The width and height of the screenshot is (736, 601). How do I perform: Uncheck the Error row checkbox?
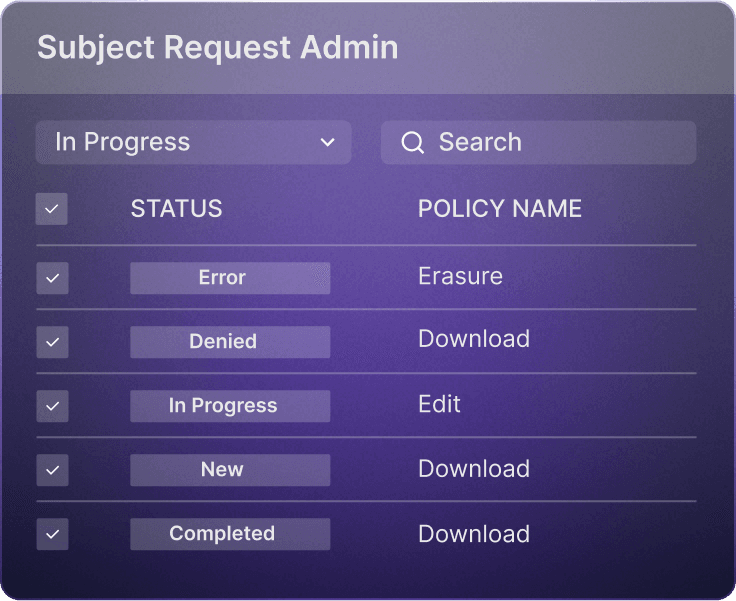53,278
